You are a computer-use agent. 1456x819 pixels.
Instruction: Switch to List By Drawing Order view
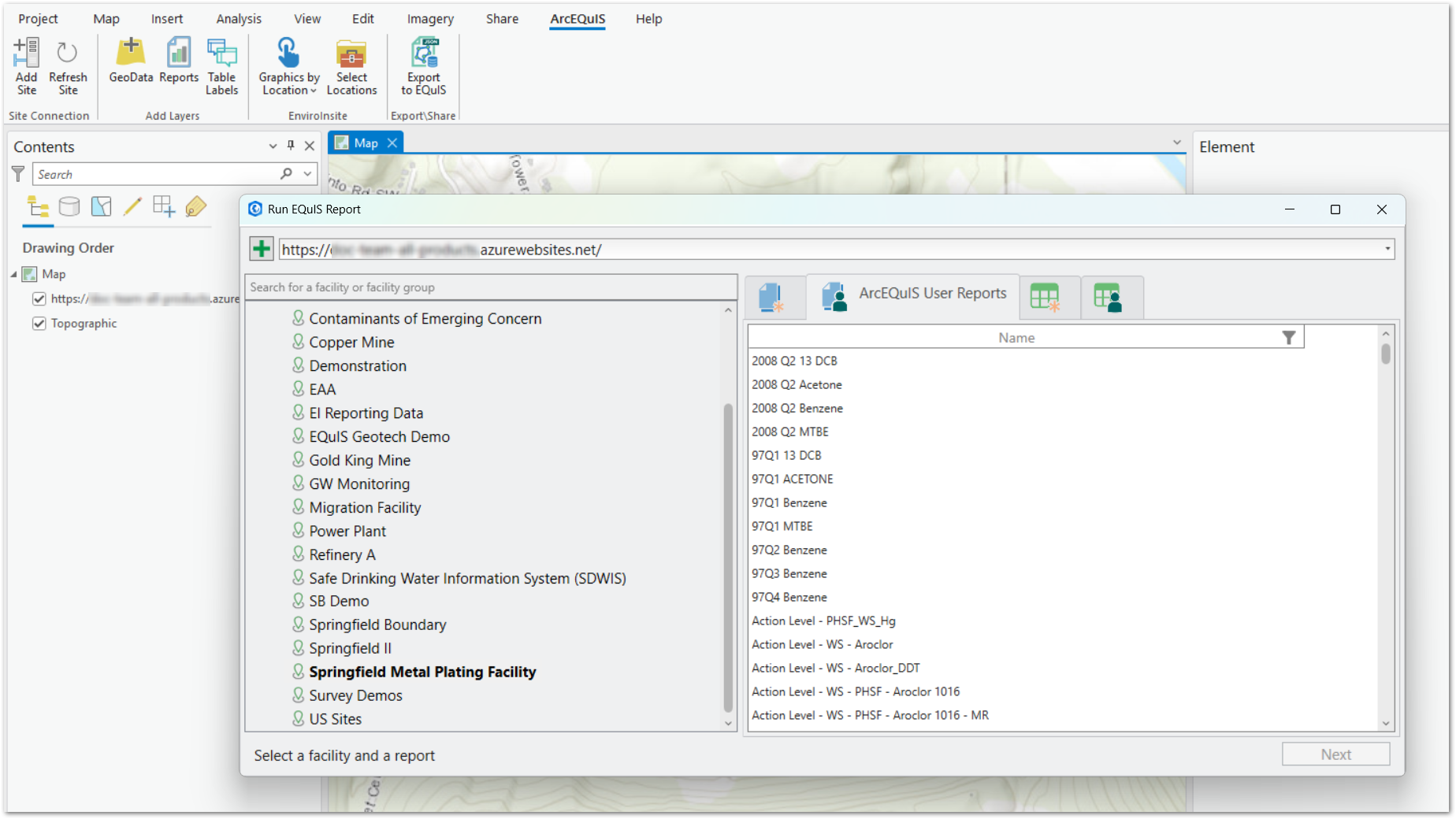[38, 207]
